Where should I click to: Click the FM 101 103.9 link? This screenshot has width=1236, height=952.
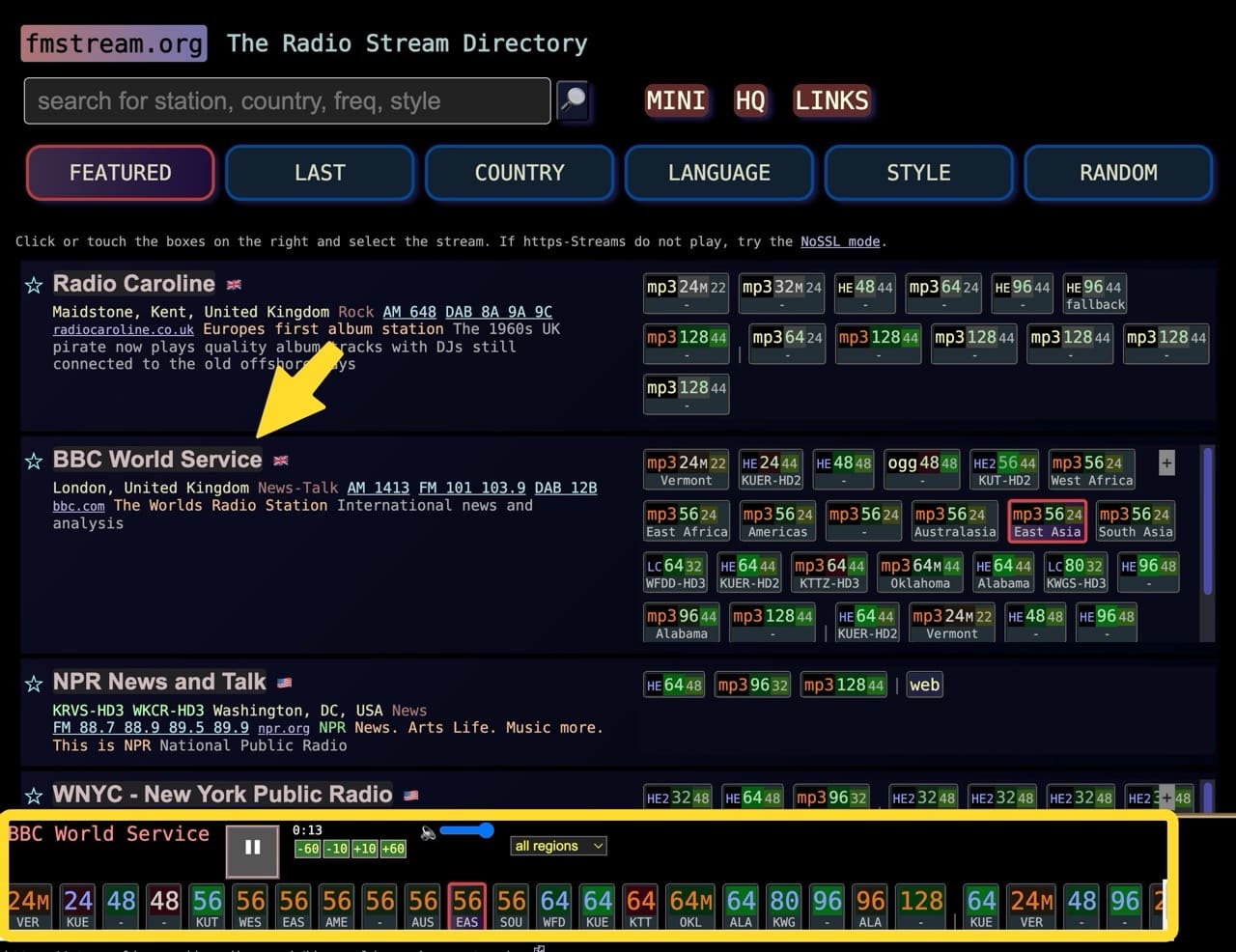pos(472,488)
